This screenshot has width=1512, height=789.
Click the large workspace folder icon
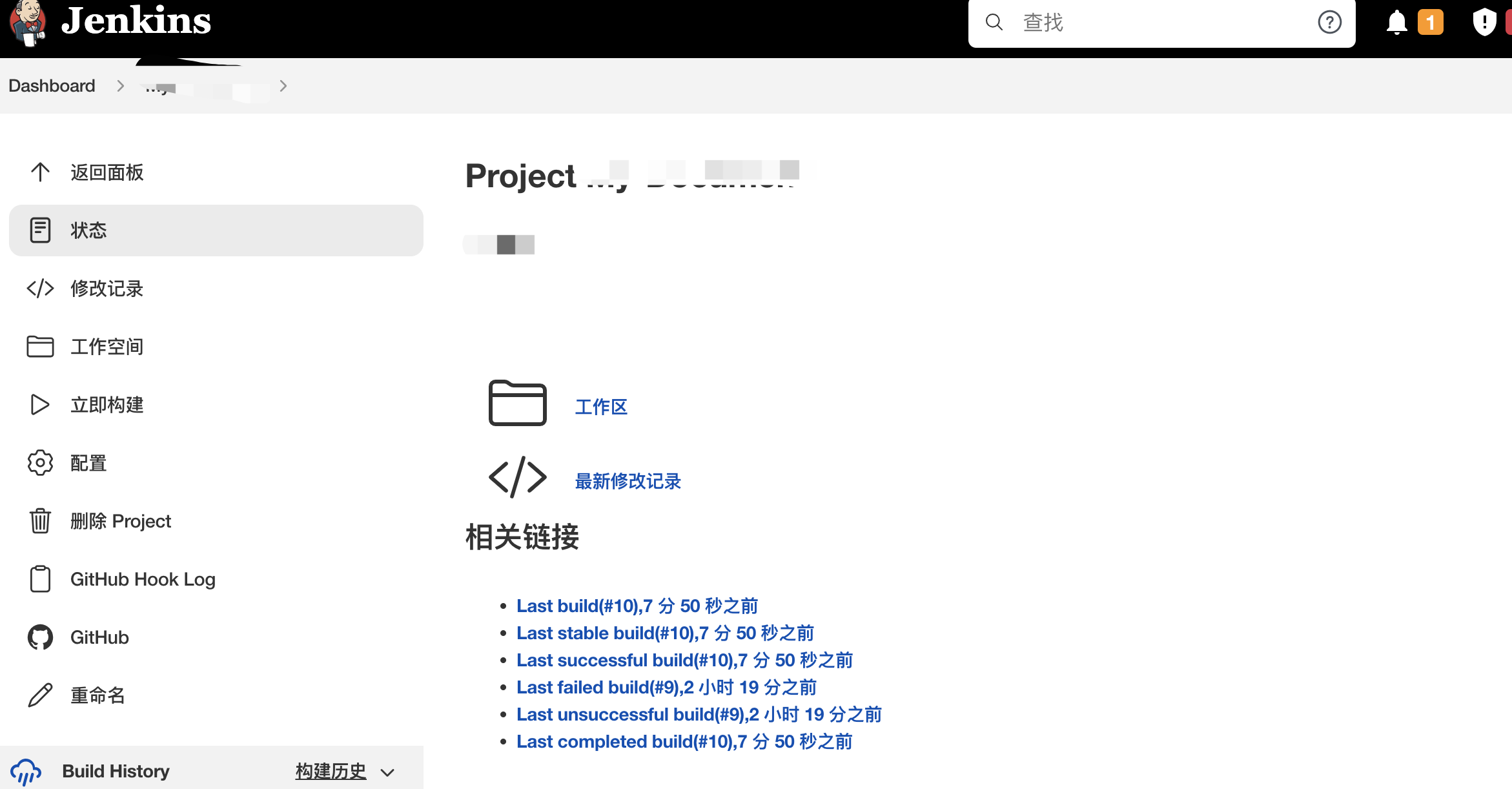click(x=518, y=403)
